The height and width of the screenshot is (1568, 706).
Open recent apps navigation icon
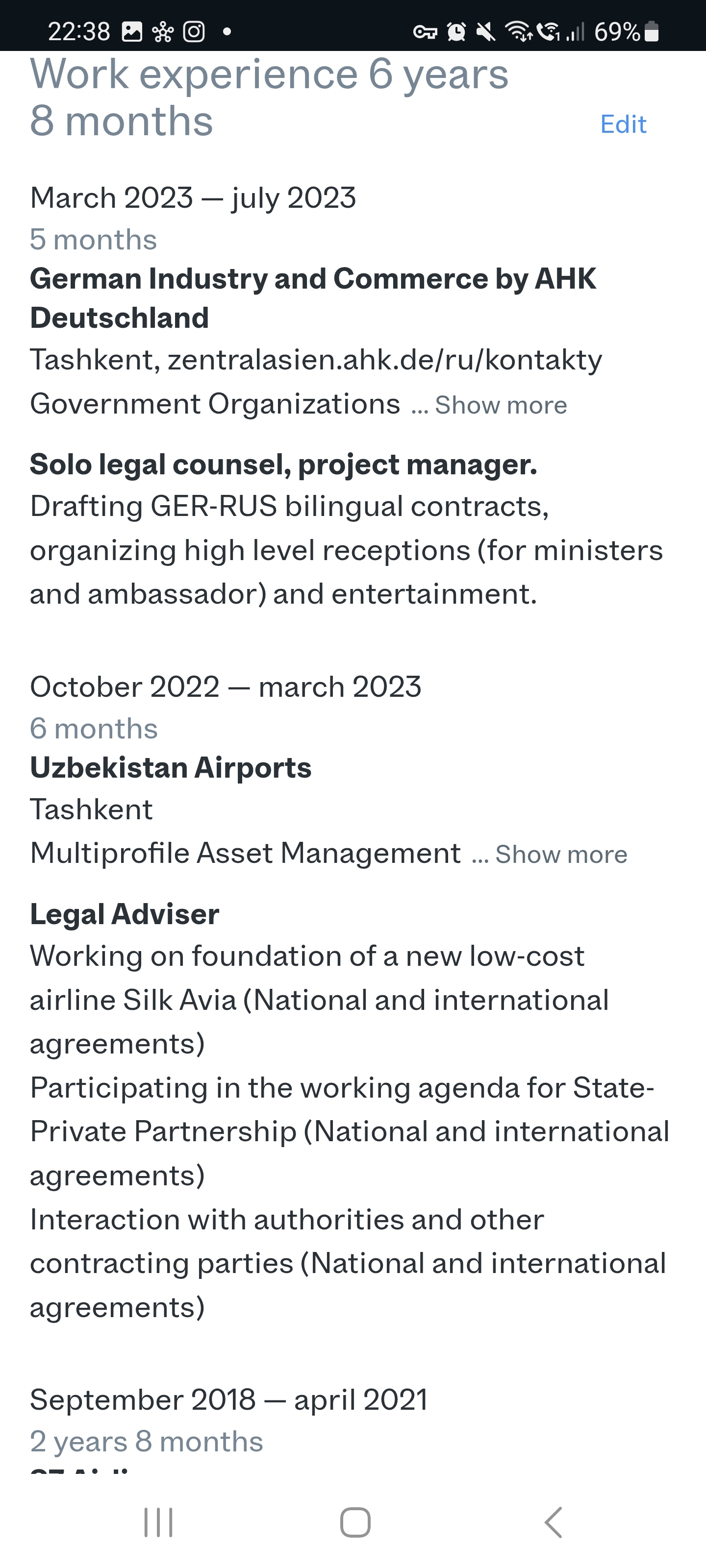[x=158, y=1522]
